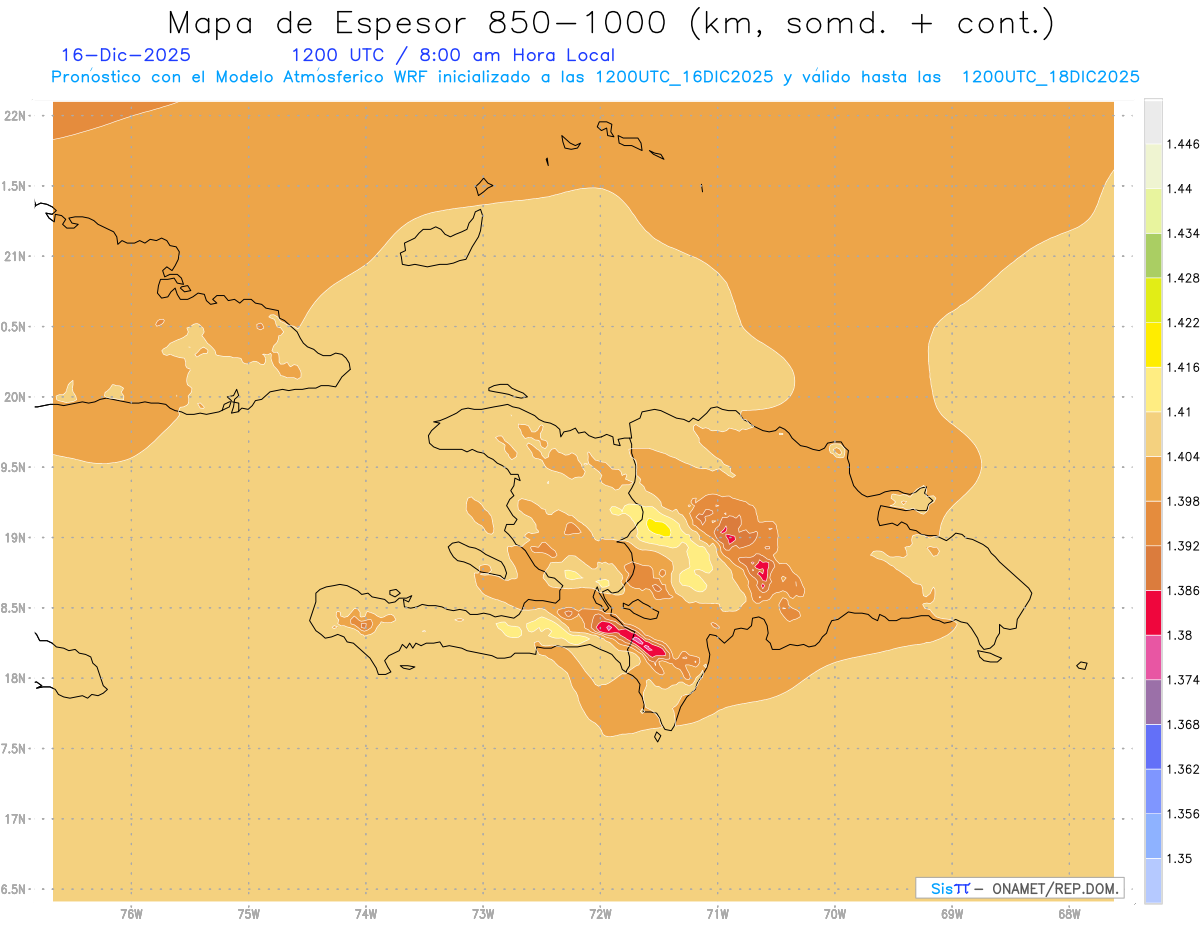Image resolution: width=1200 pixels, height=927 pixels.
Task: Click latitude label '21N'
Action: [15, 256]
